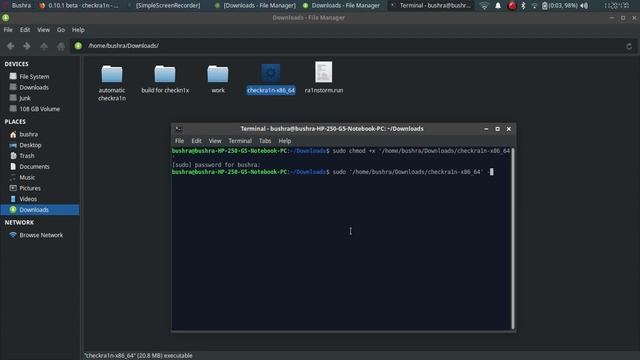Image resolution: width=640 pixels, height=360 pixels.
Task: Switch to SimpleScreenRecorder taskbar item
Action: click(x=164, y=6)
